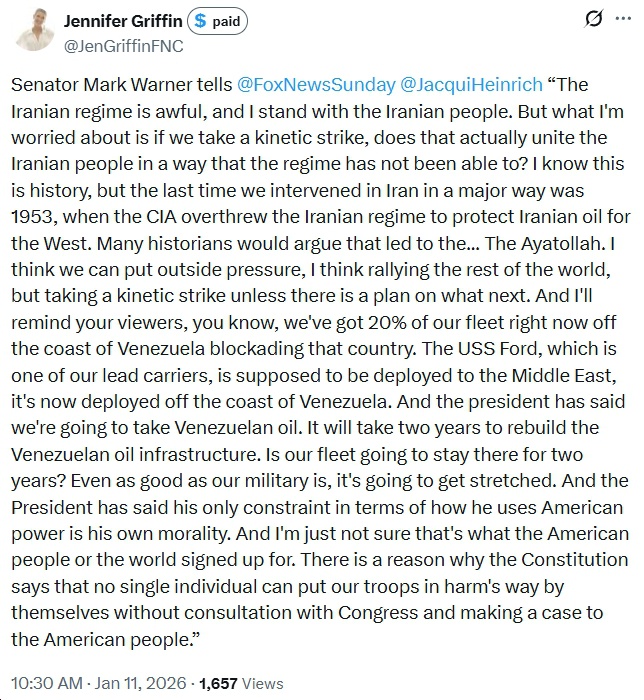
Task: Click the 10:30 AM timestamp
Action: pyautogui.click(x=44, y=684)
